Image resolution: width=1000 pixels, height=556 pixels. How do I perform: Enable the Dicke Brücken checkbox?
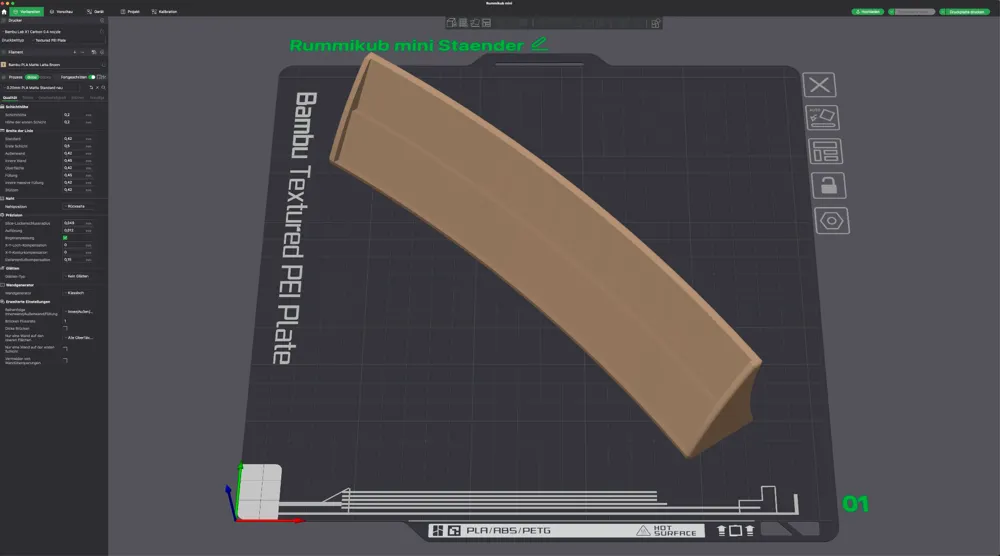pos(66,328)
